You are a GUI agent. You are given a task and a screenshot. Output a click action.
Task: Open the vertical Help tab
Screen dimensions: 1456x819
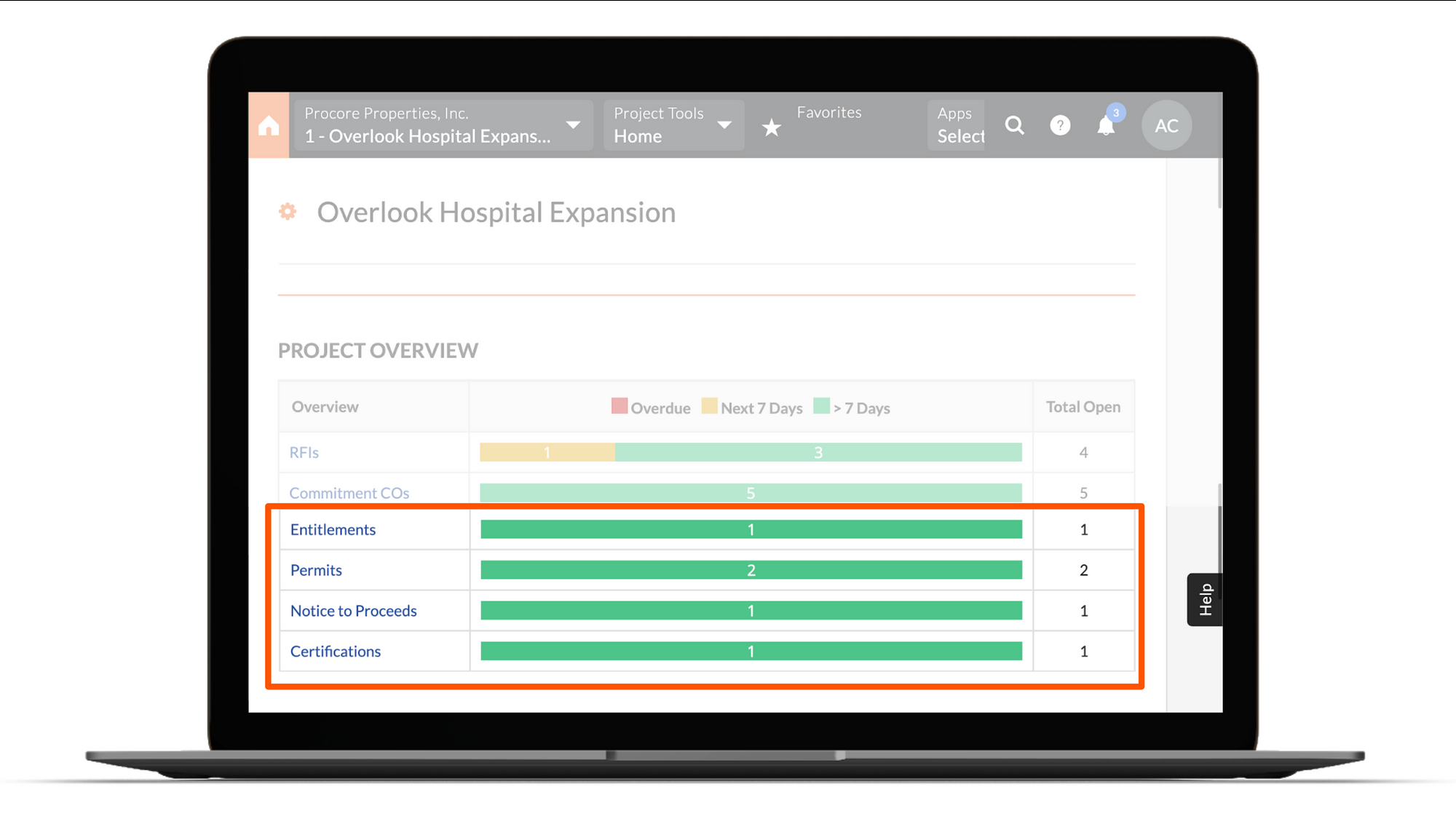[1205, 600]
